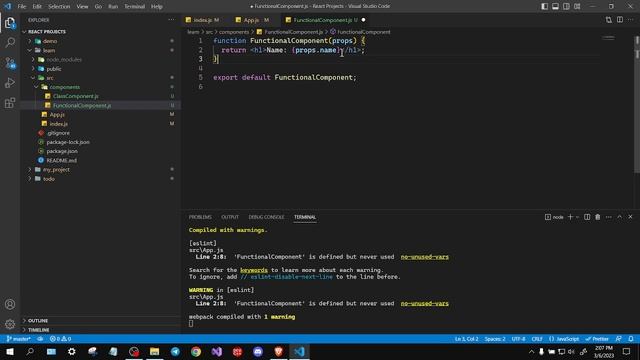Open the Extensions view

[x=10, y=102]
